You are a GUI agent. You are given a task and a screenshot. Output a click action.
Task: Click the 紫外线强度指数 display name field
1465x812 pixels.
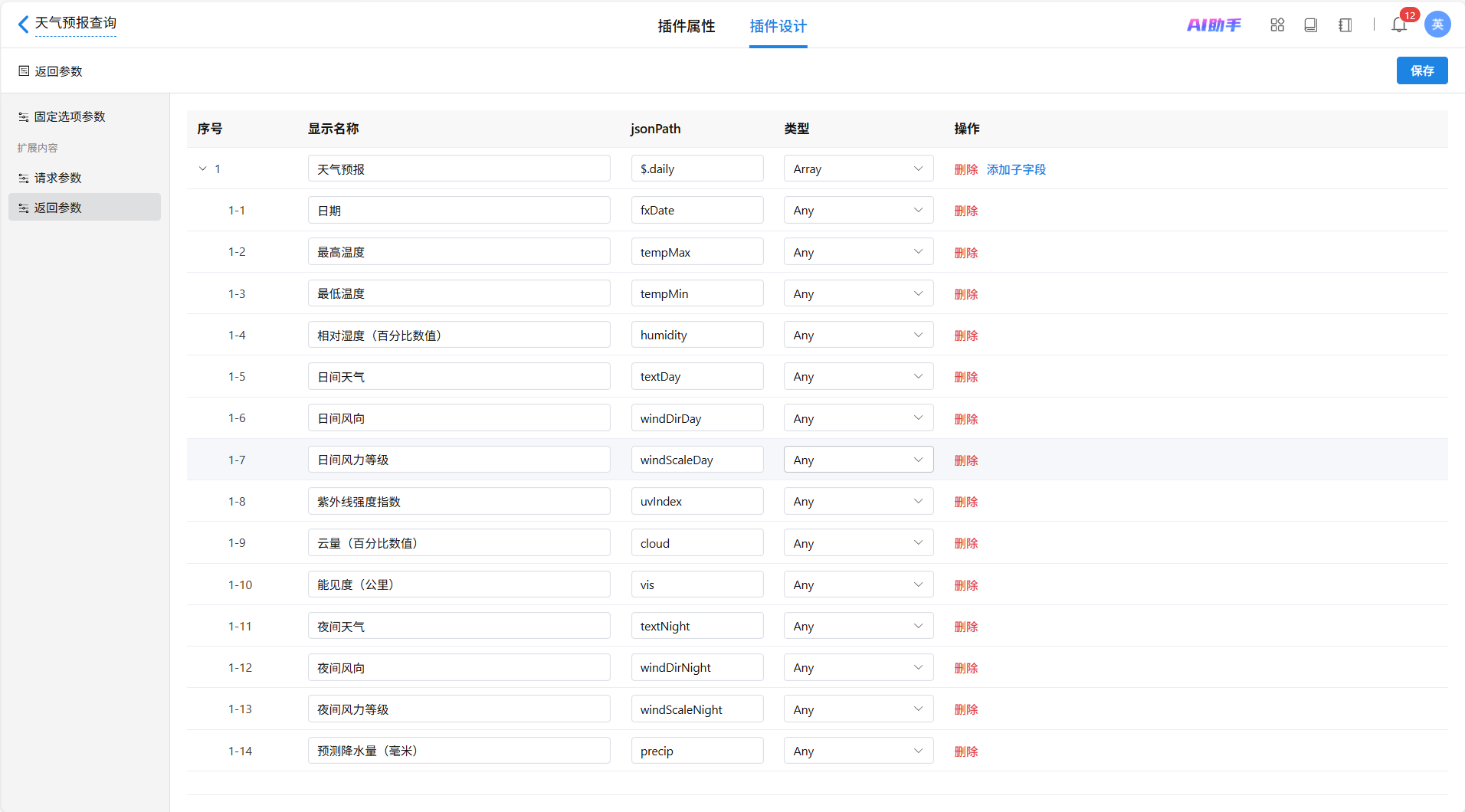point(459,502)
